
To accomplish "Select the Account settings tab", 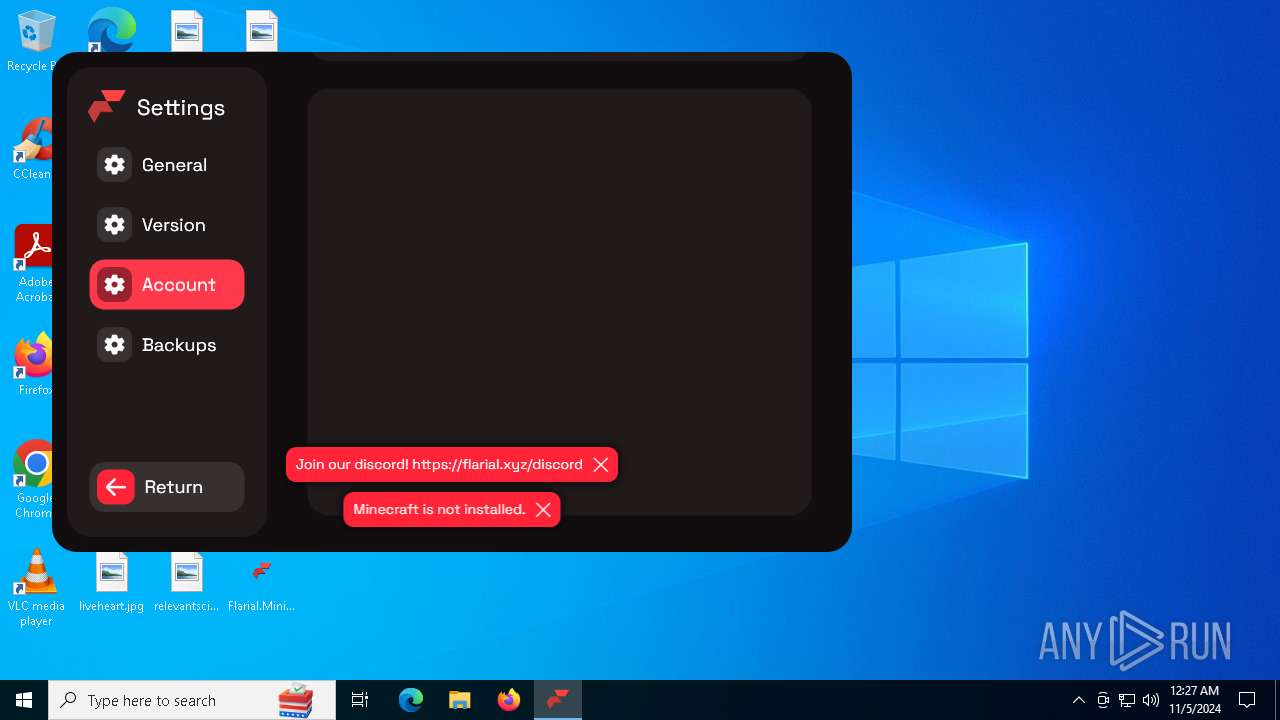I will [166, 285].
